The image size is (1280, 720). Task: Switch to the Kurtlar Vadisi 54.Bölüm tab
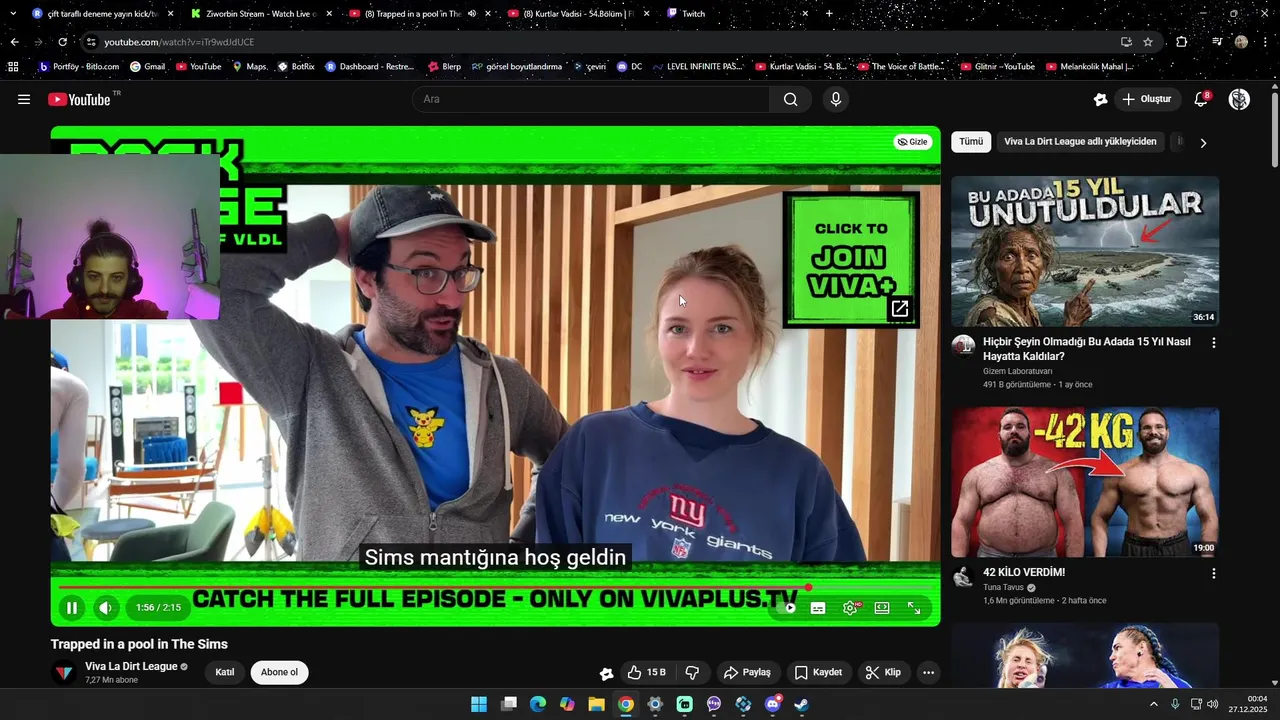point(578,14)
